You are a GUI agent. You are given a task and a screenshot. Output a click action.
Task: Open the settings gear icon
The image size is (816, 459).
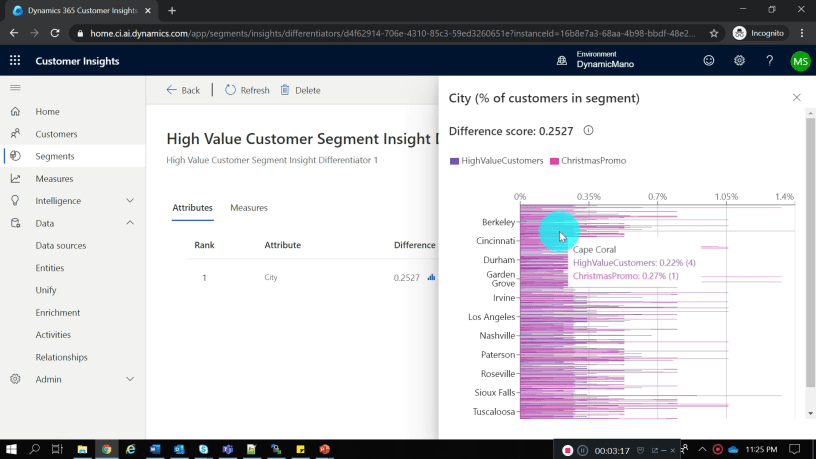(x=739, y=61)
